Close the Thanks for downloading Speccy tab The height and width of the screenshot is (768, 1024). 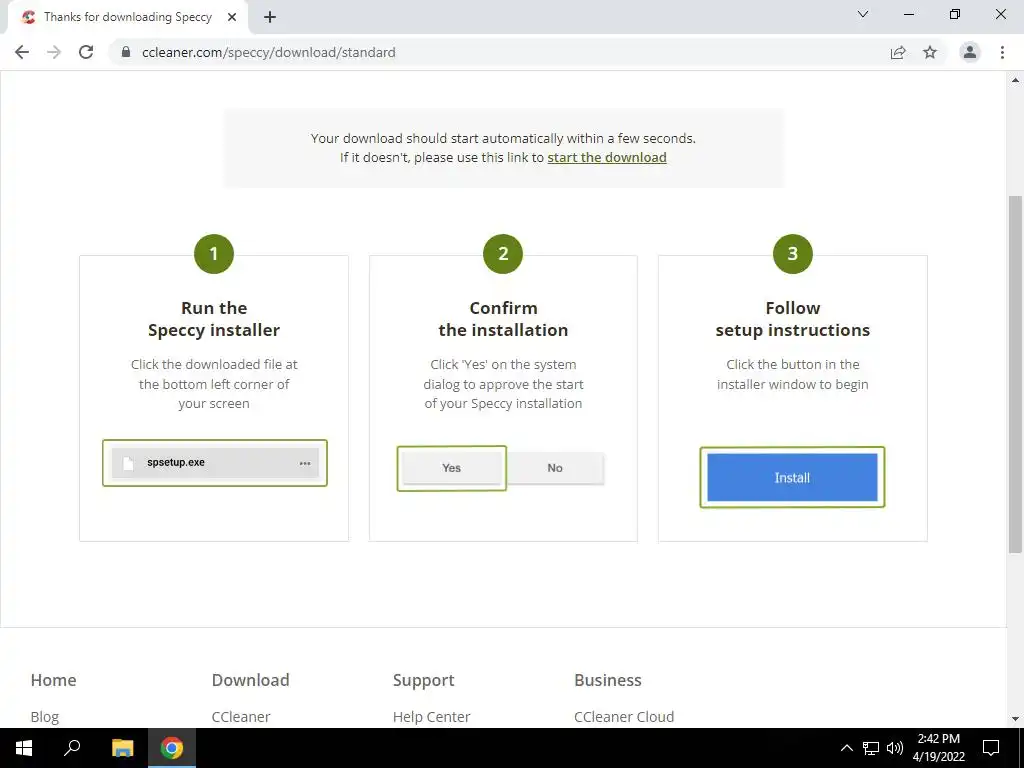click(x=232, y=17)
